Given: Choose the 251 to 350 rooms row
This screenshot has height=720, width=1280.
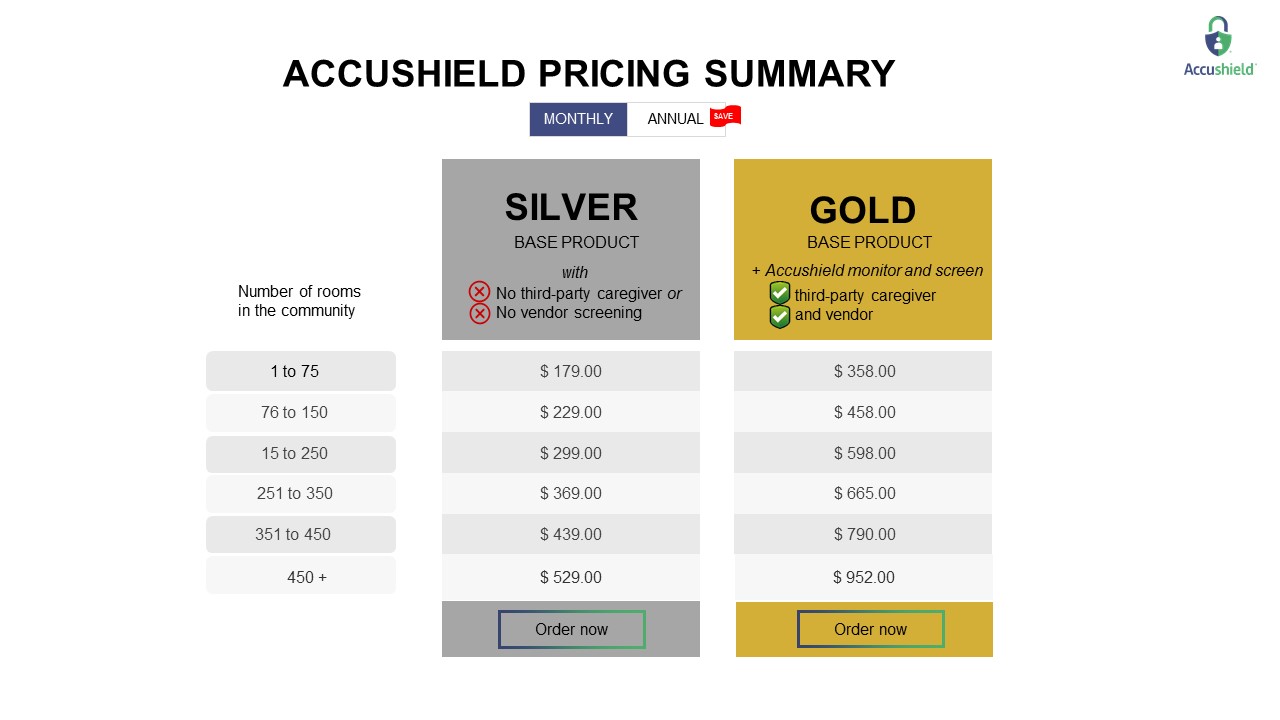Looking at the screenshot, I should (300, 494).
